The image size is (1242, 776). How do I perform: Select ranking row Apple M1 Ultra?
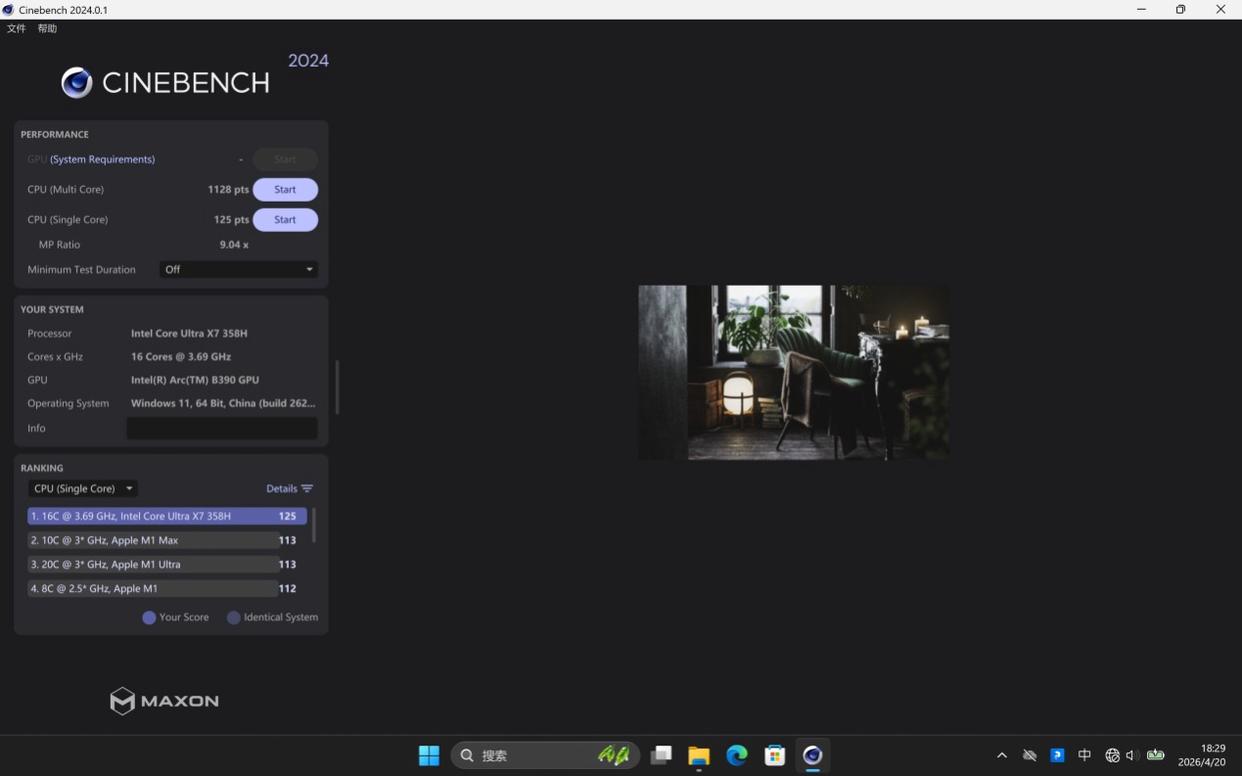(167, 564)
